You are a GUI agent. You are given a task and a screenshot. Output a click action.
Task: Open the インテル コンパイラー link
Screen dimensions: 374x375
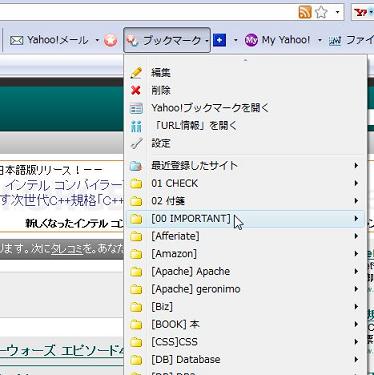coord(64,186)
